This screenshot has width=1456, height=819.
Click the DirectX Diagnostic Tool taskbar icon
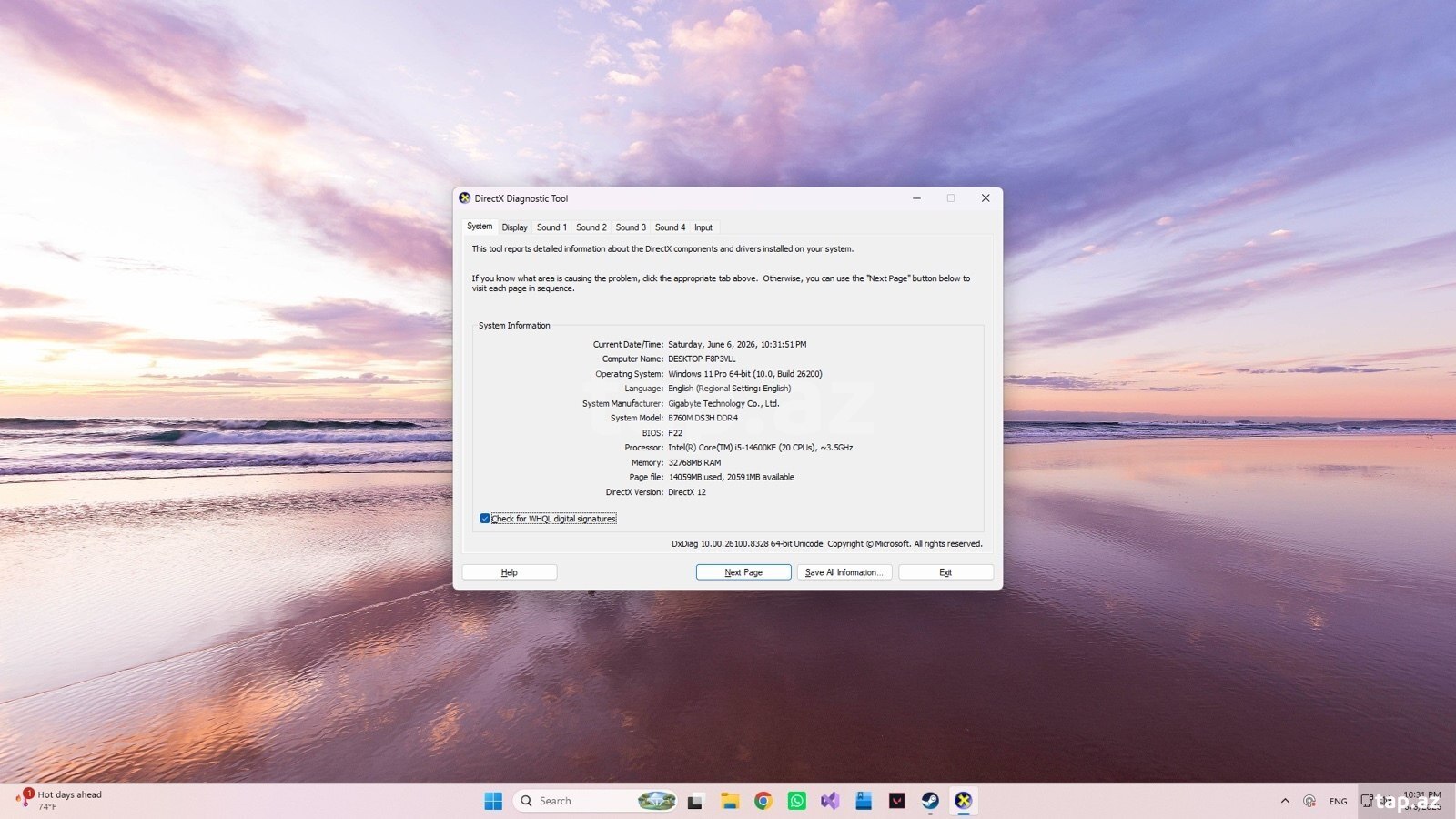coord(964,801)
